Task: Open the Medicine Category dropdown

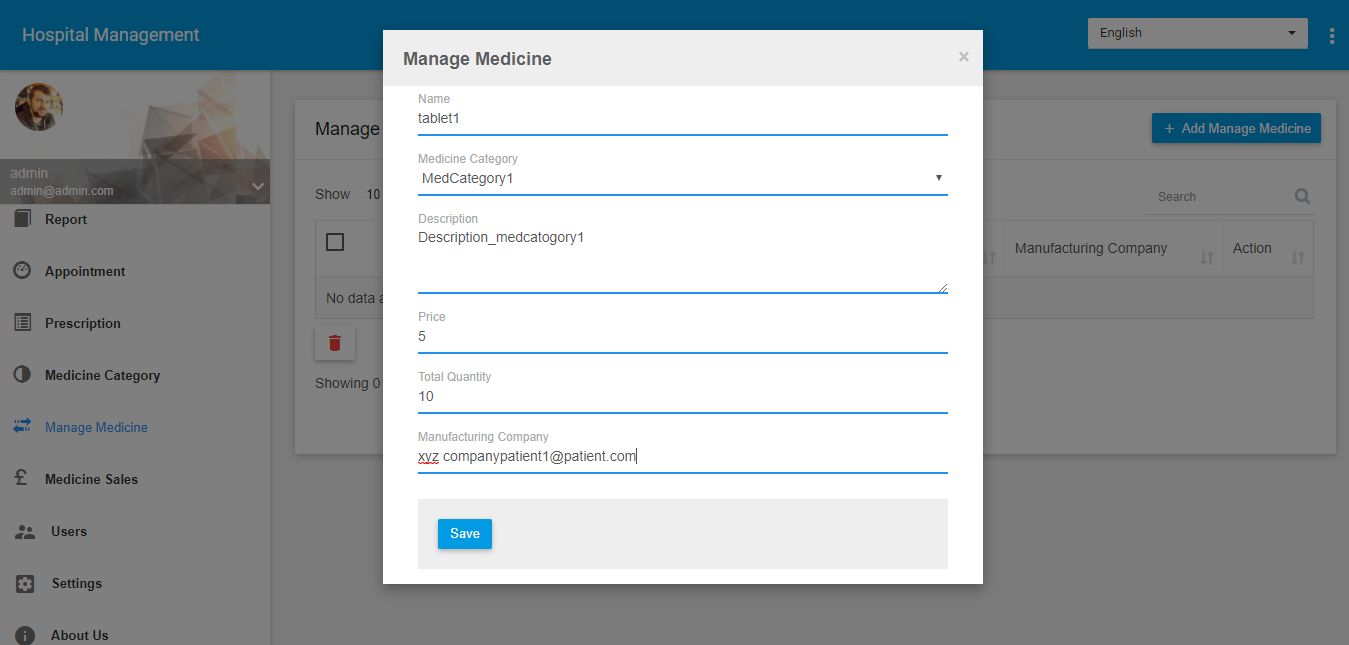Action: 682,178
